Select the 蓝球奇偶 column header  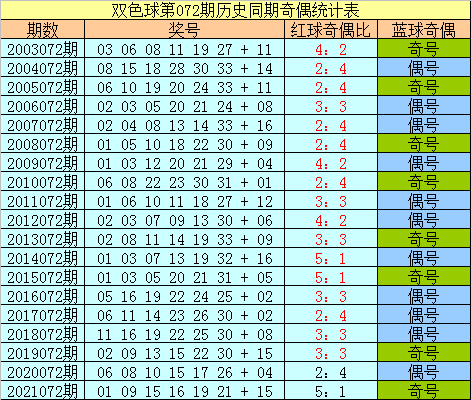pyautogui.click(x=424, y=30)
